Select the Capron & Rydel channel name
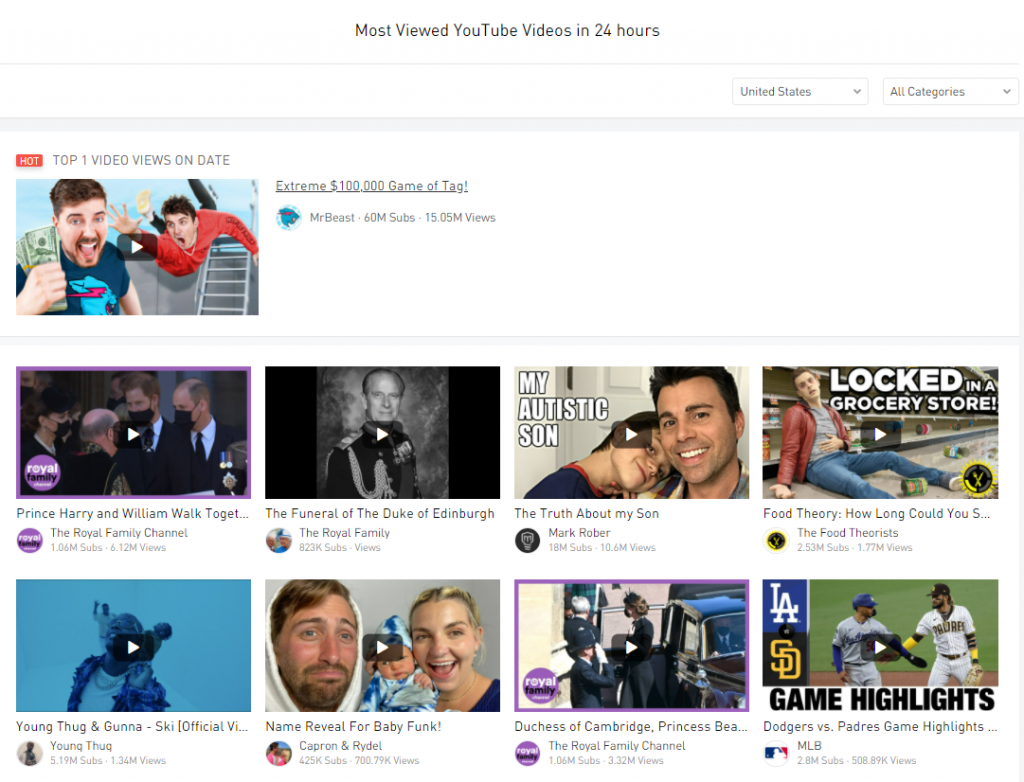The width and height of the screenshot is (1024, 782). tap(340, 746)
